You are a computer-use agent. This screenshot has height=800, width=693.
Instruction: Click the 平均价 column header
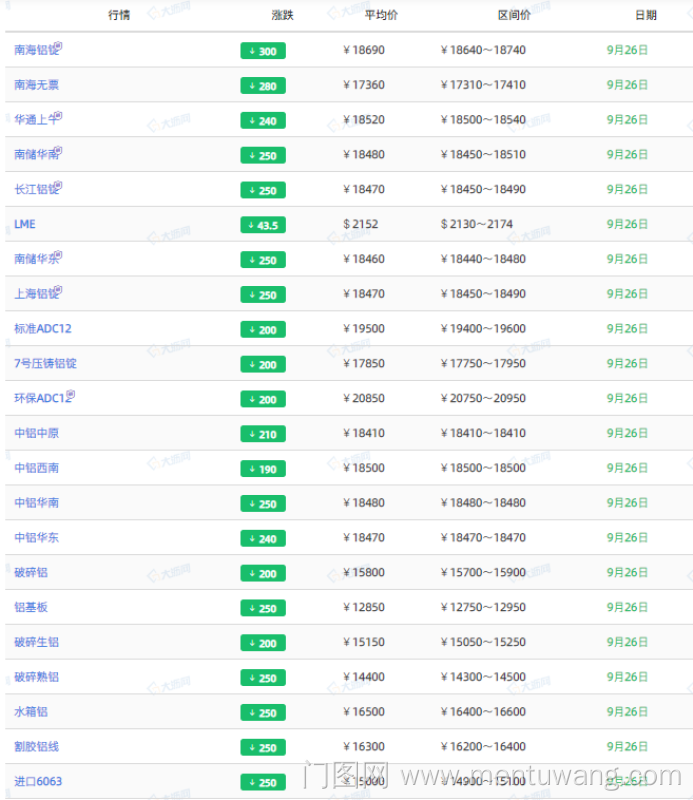(x=380, y=15)
